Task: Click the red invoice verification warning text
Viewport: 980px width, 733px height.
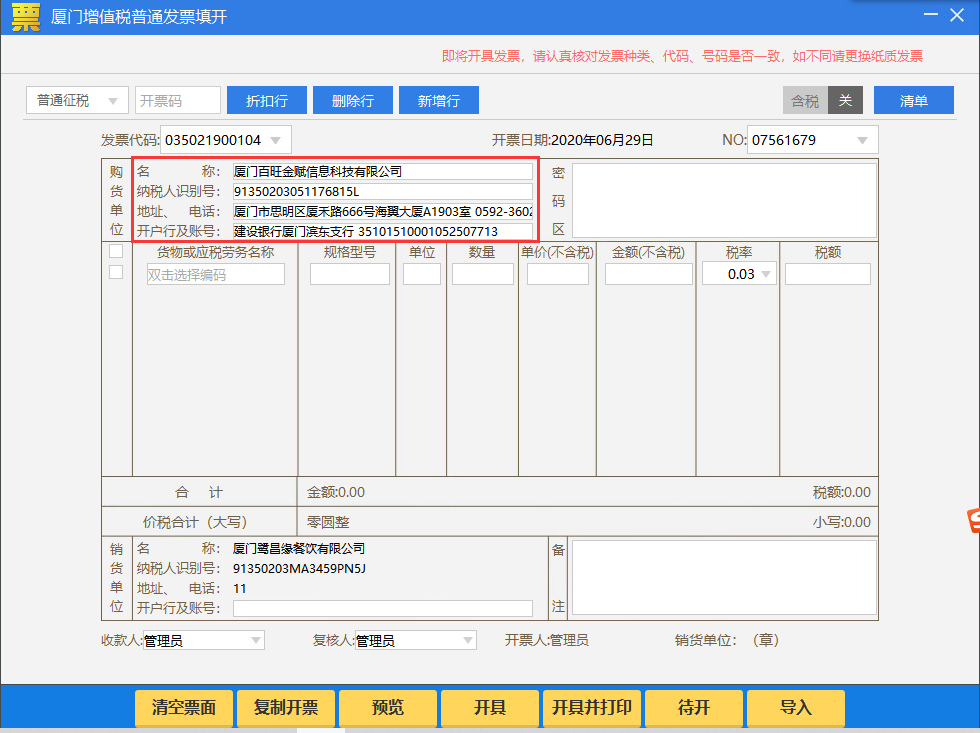Action: click(682, 56)
